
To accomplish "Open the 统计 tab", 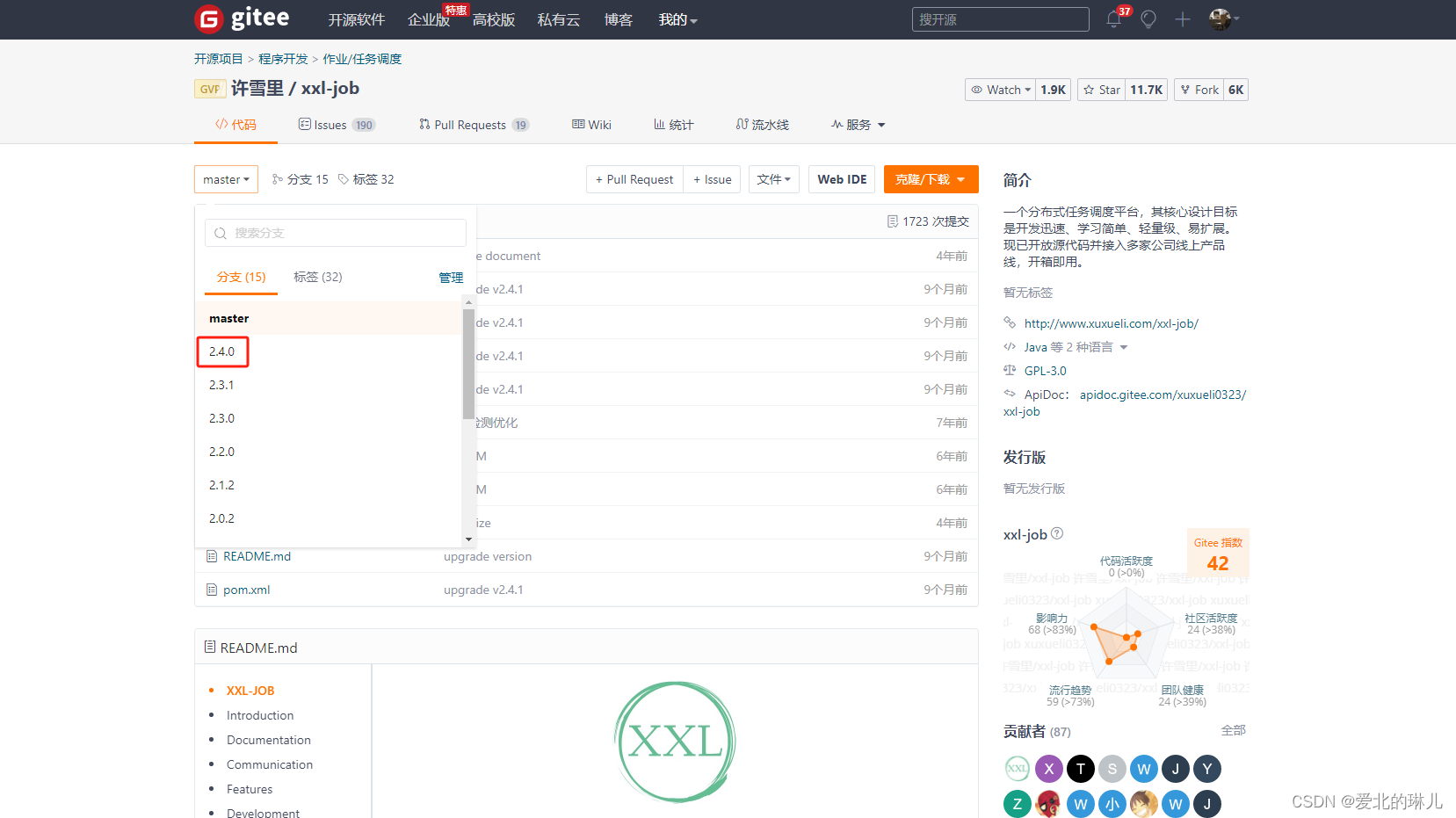I will pos(673,125).
